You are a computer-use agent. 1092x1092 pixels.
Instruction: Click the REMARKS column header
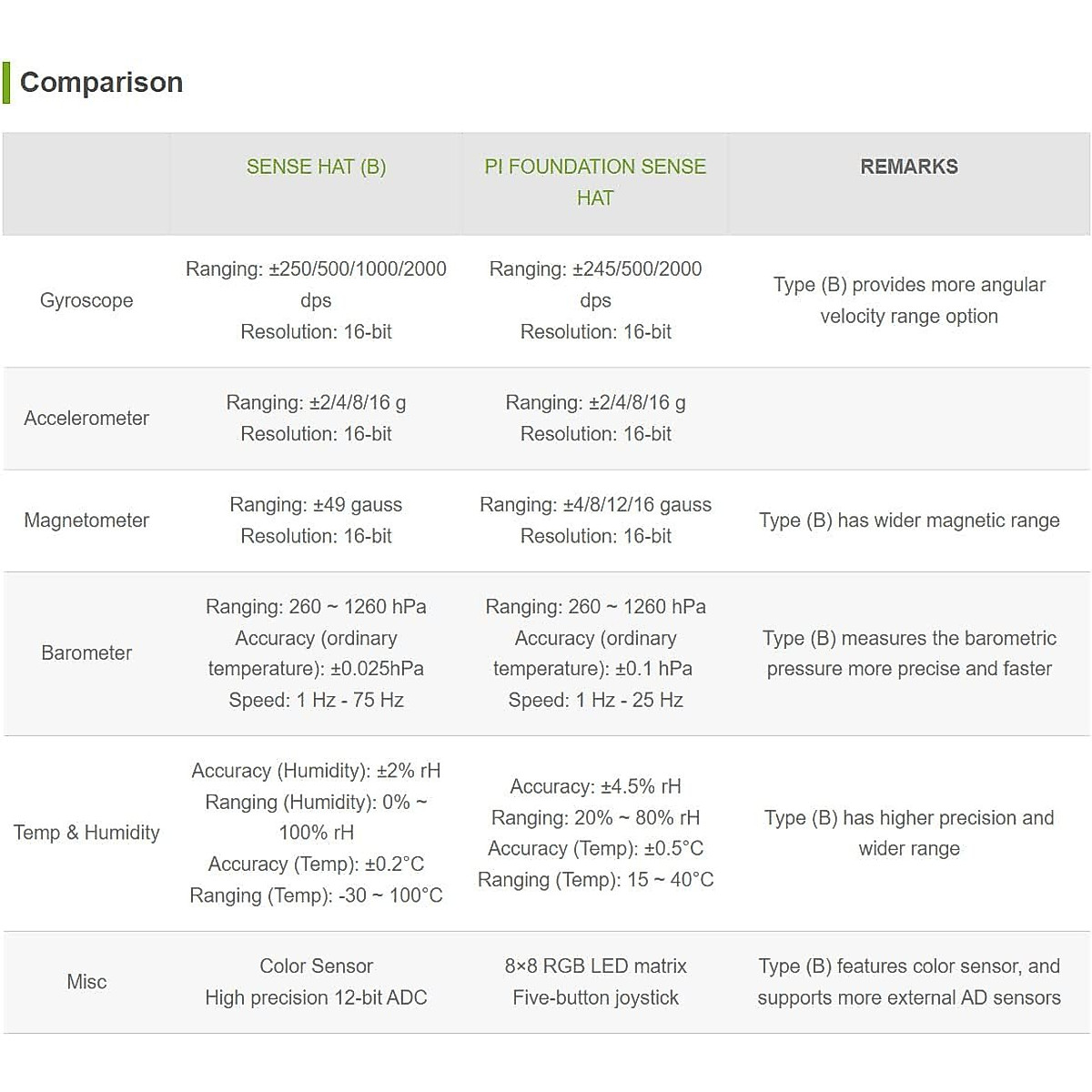point(908,167)
